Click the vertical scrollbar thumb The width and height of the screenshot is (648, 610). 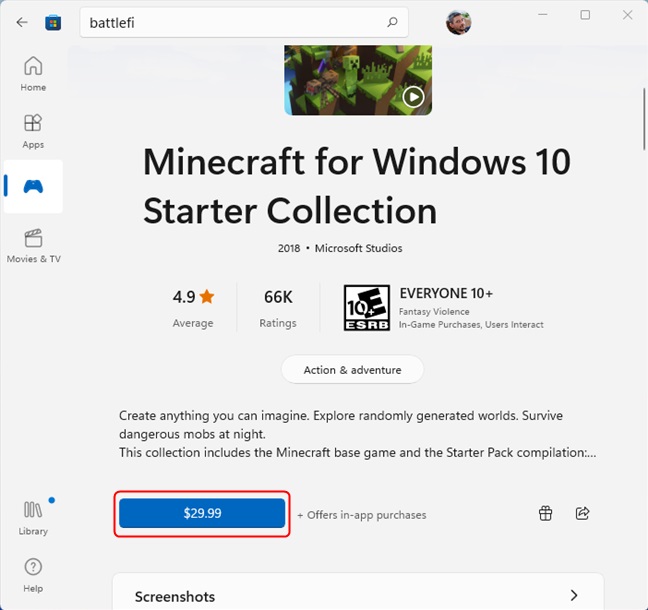pyautogui.click(x=644, y=119)
